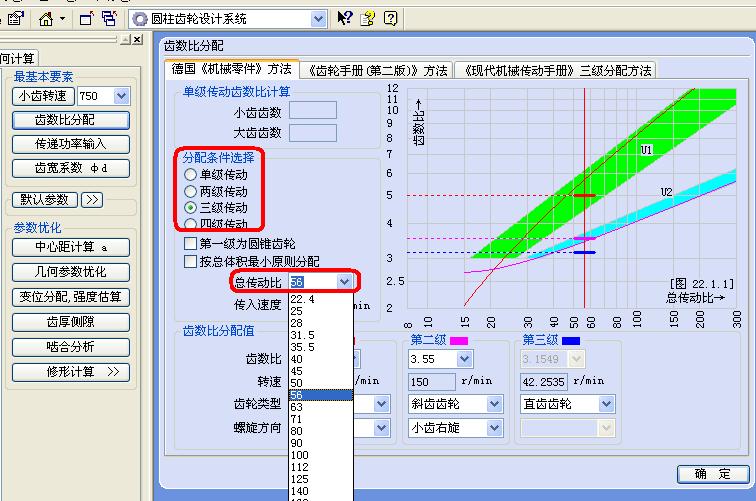Choose 125 in the ratio list

coord(321,479)
